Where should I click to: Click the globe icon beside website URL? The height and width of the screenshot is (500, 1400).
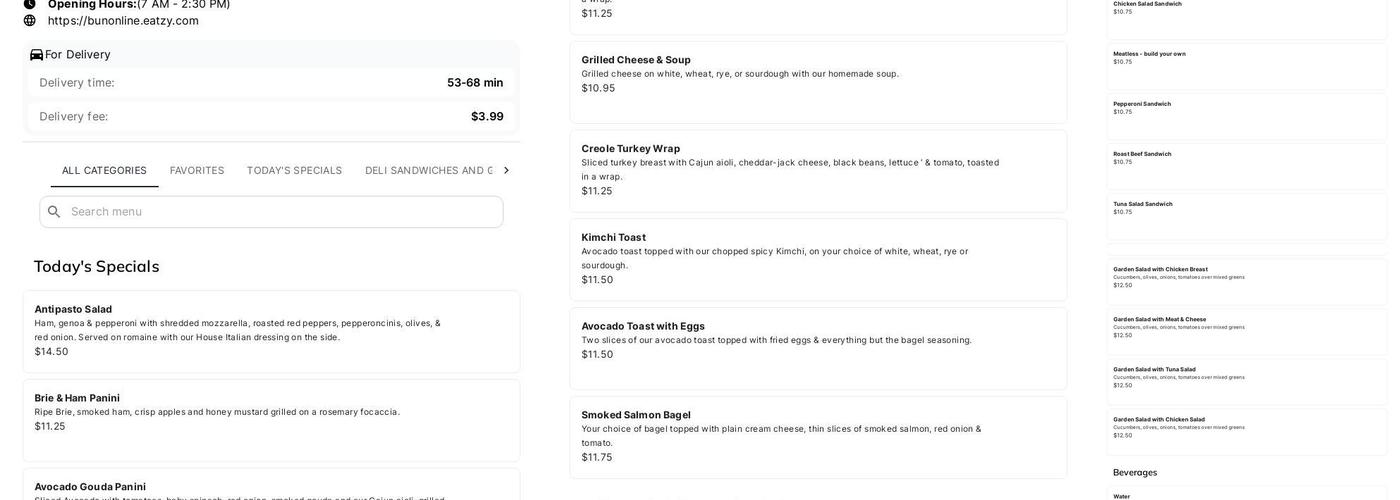pos(30,21)
